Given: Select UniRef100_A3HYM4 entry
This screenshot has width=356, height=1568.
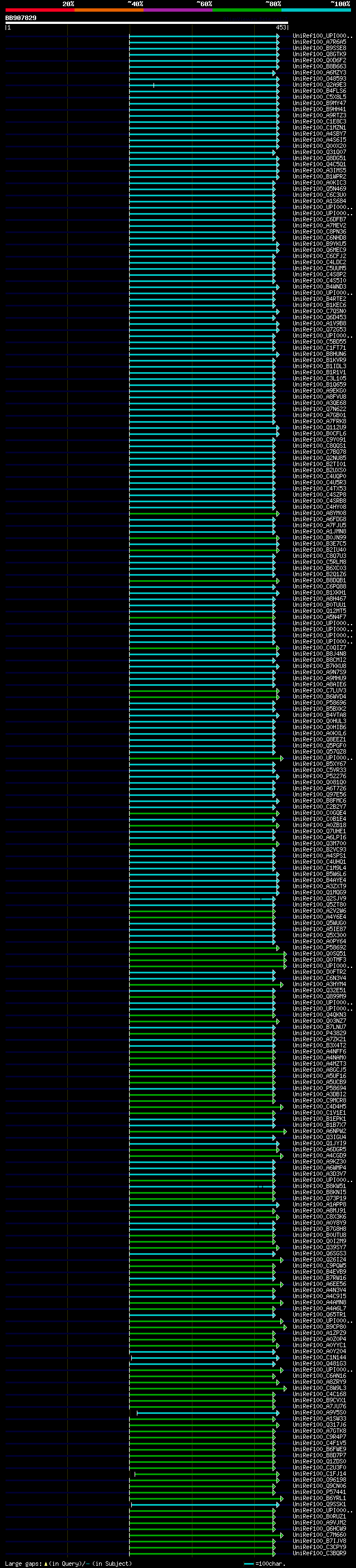Looking at the screenshot, I should [x=319, y=985].
